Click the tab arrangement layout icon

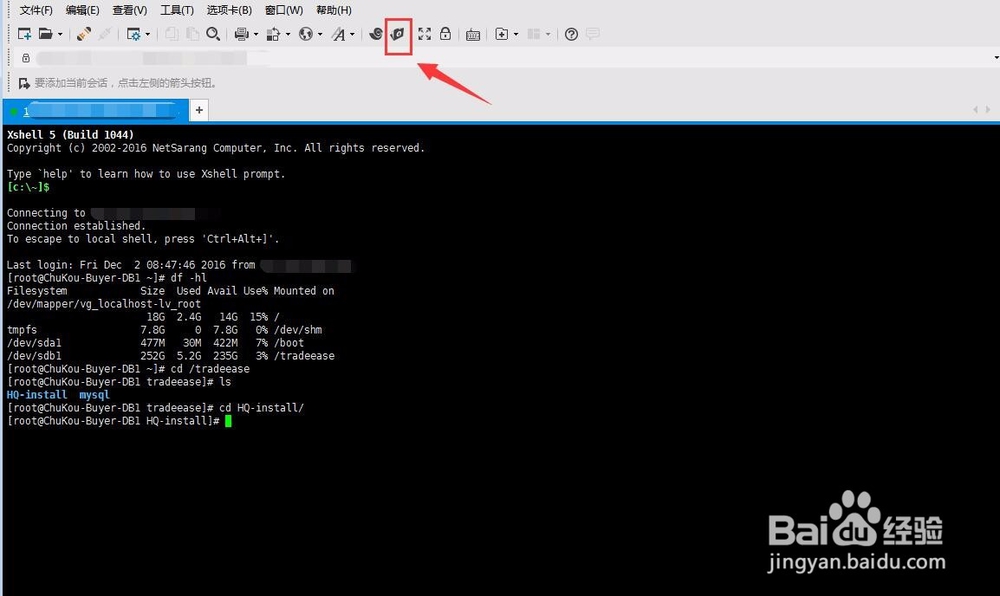pyautogui.click(x=534, y=34)
